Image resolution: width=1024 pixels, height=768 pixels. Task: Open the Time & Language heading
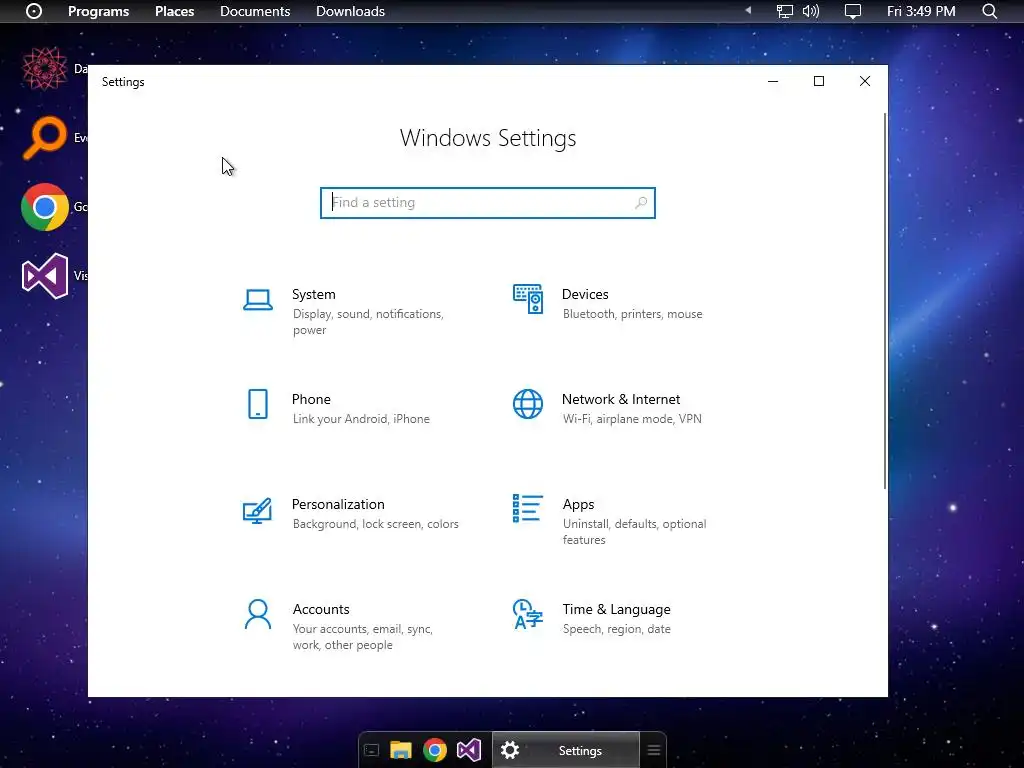[616, 609]
